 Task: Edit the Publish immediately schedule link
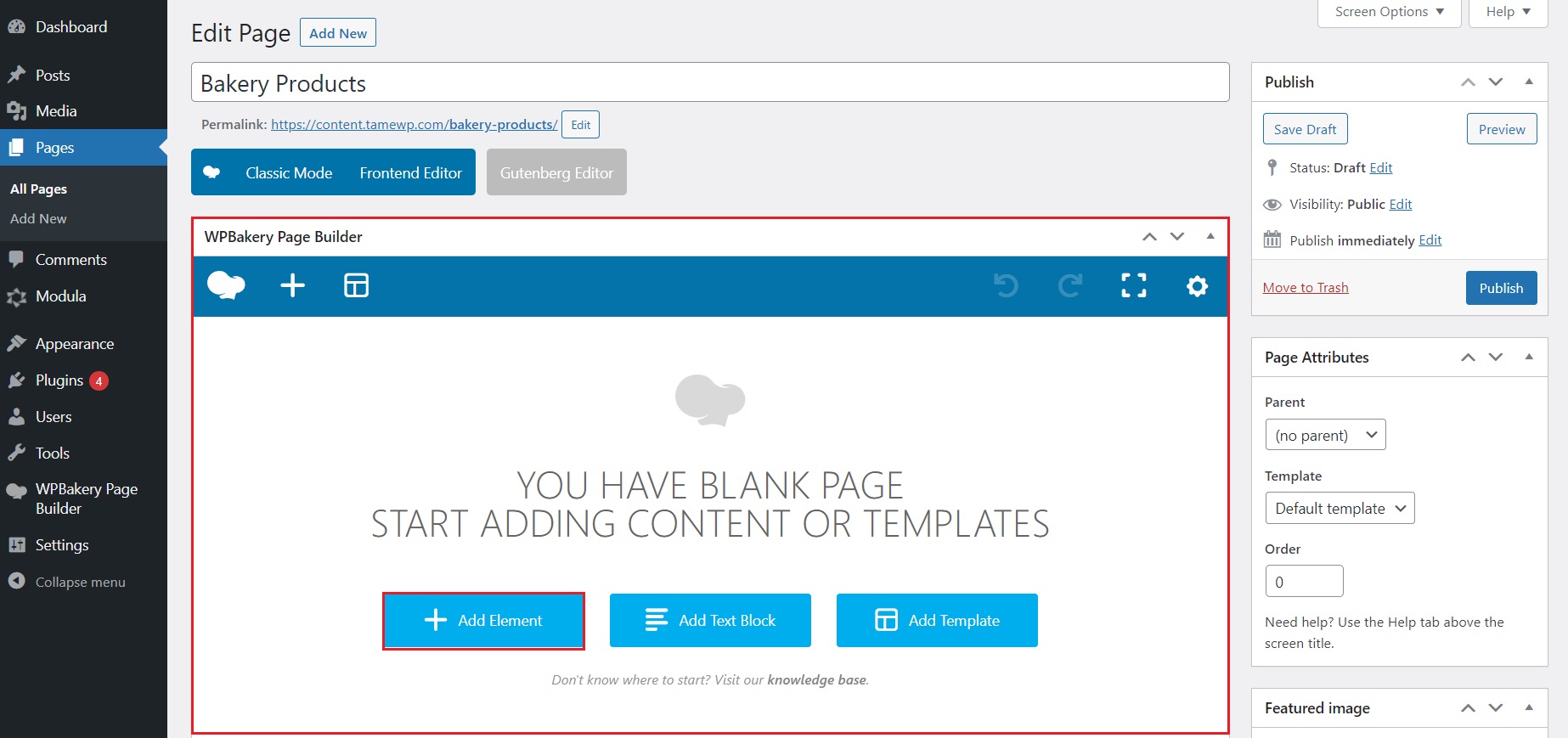[x=1430, y=239]
